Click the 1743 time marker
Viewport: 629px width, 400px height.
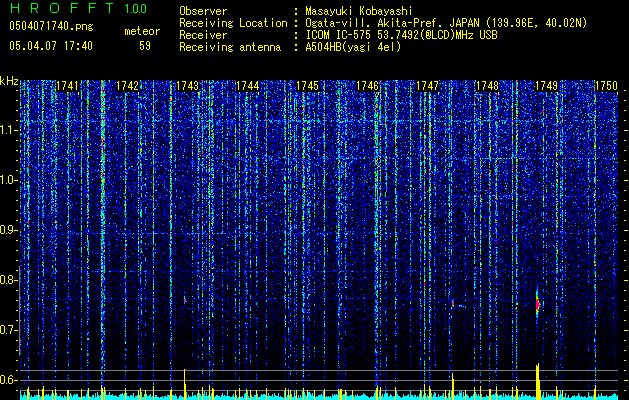pyautogui.click(x=187, y=86)
